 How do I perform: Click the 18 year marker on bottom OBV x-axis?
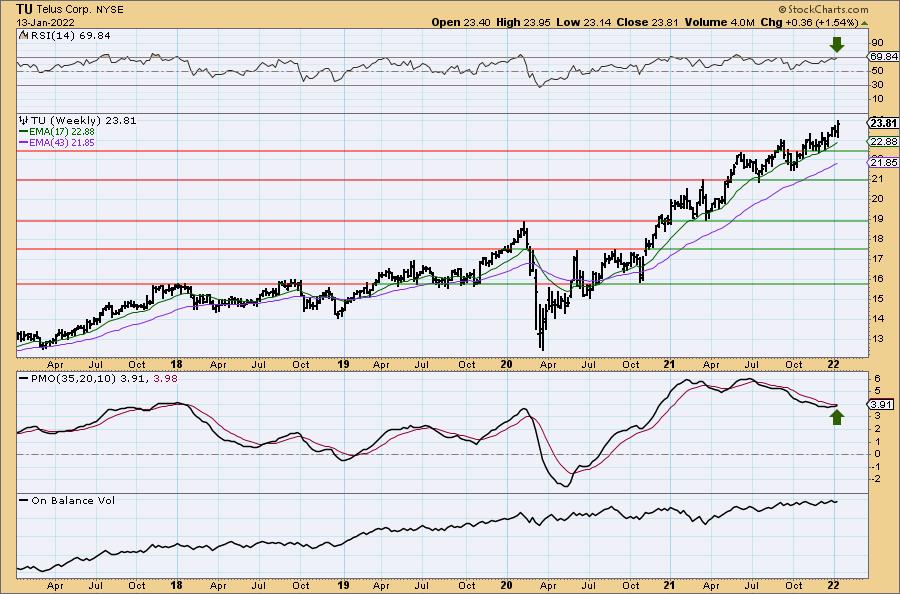pyautogui.click(x=177, y=585)
